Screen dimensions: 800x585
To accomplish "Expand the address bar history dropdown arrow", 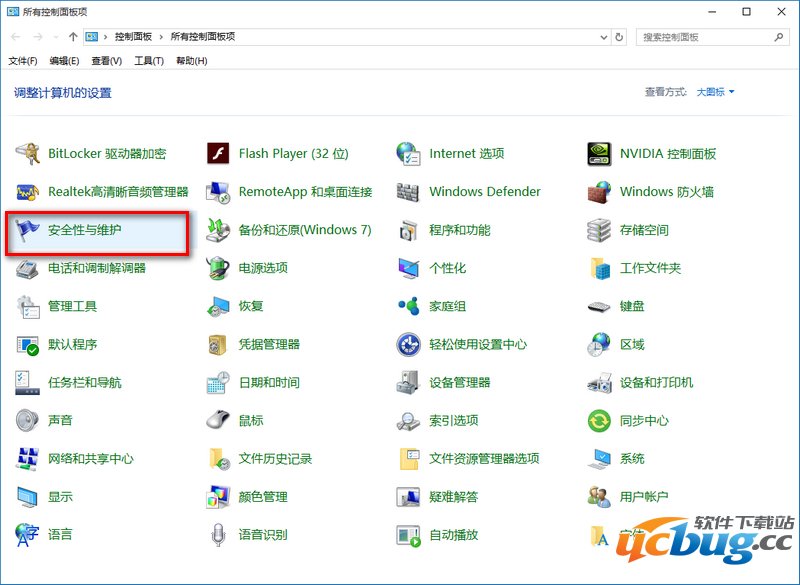I will click(x=603, y=37).
